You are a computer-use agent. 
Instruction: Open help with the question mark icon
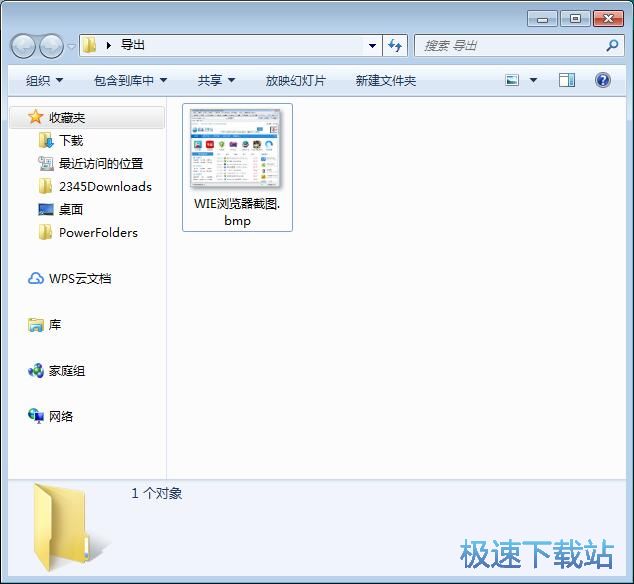[x=602, y=80]
